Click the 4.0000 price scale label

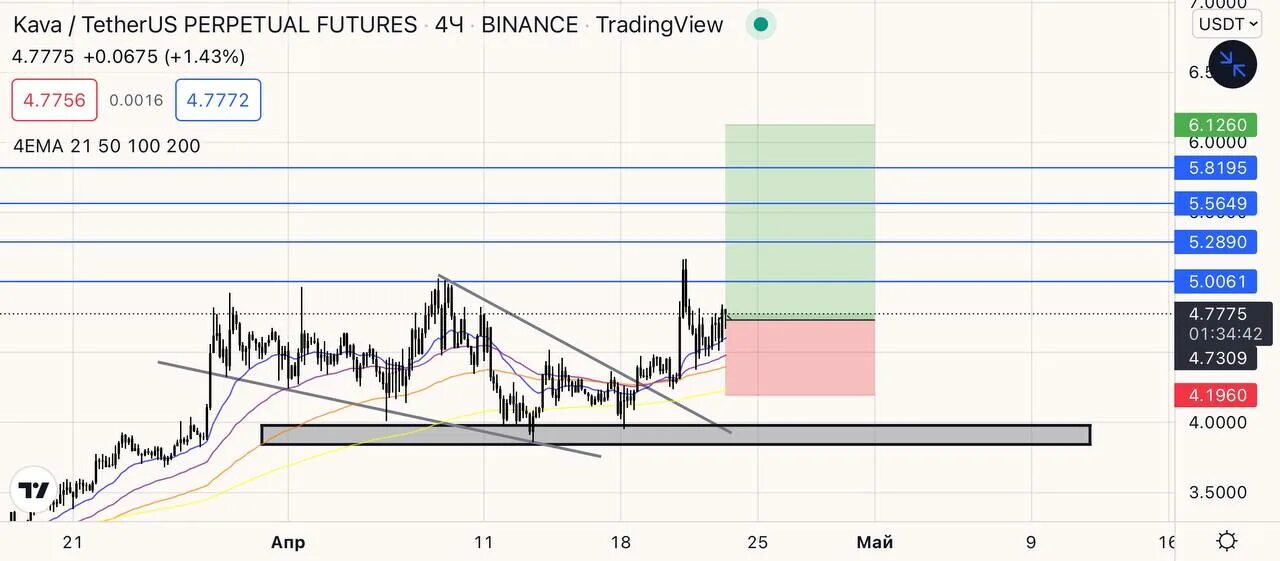[1218, 423]
